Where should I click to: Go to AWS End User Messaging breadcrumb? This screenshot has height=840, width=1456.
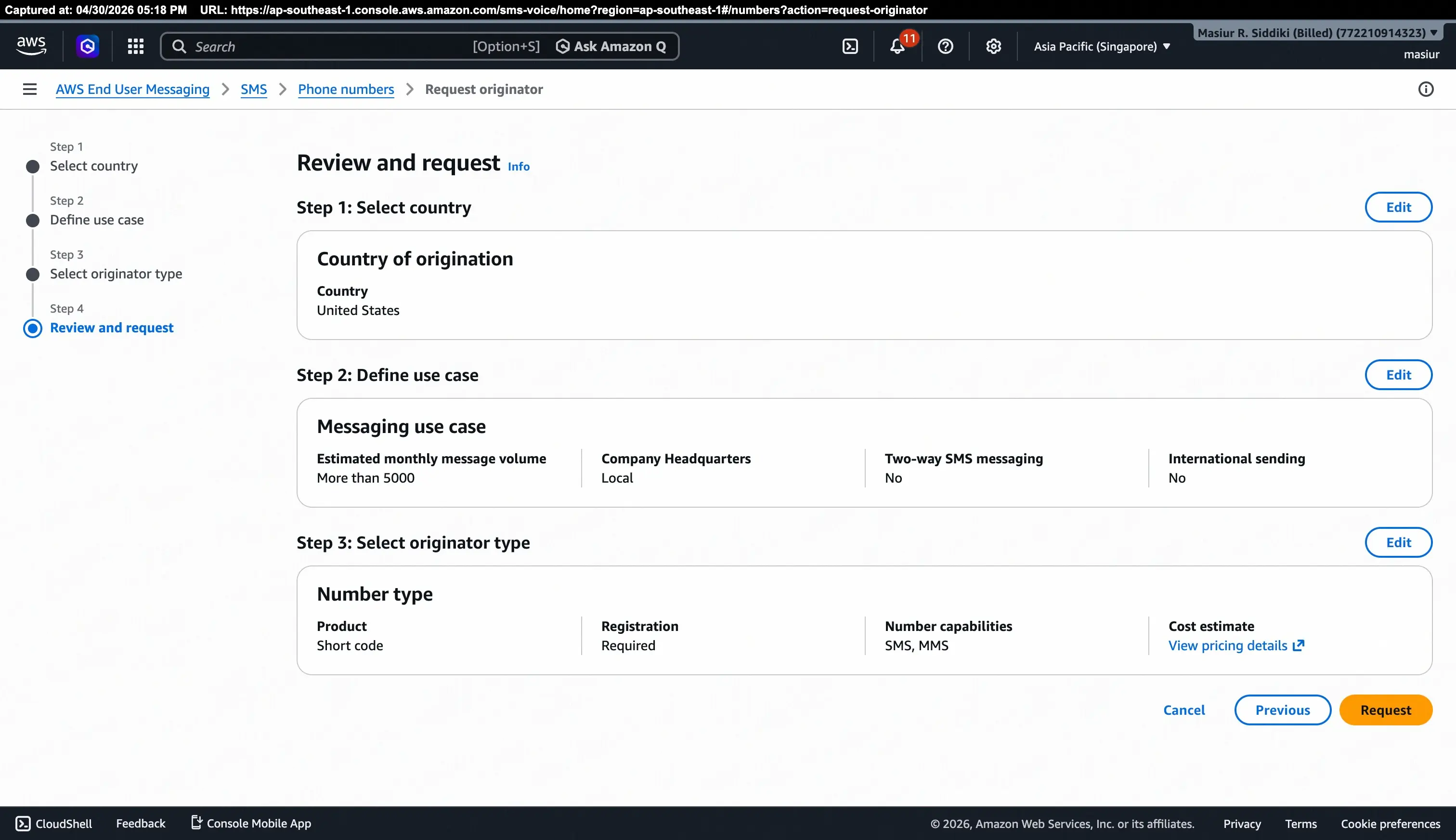pyautogui.click(x=132, y=90)
